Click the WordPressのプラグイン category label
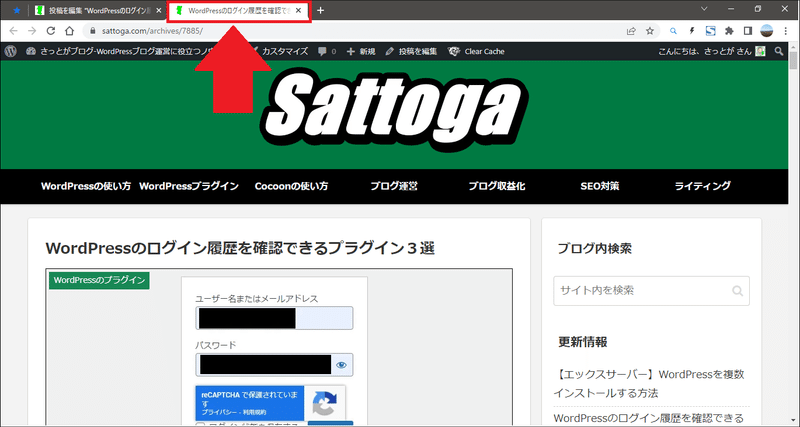Screen dimensions: 800x427 tap(99, 280)
